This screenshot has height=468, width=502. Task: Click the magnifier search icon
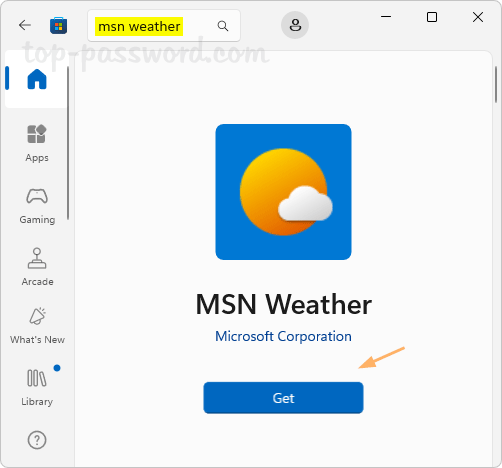click(x=223, y=26)
